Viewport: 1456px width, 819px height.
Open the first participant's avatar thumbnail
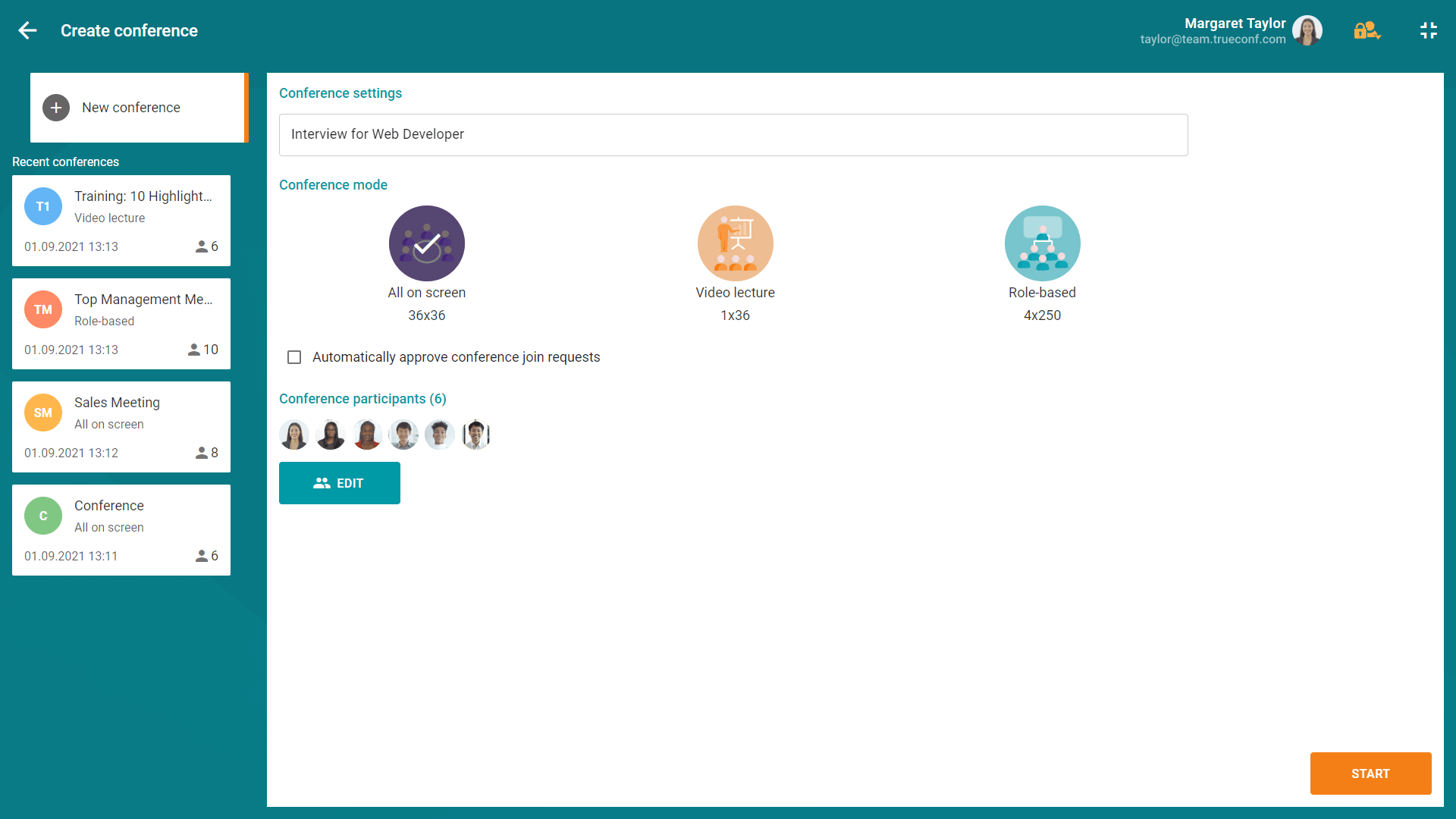pos(294,435)
